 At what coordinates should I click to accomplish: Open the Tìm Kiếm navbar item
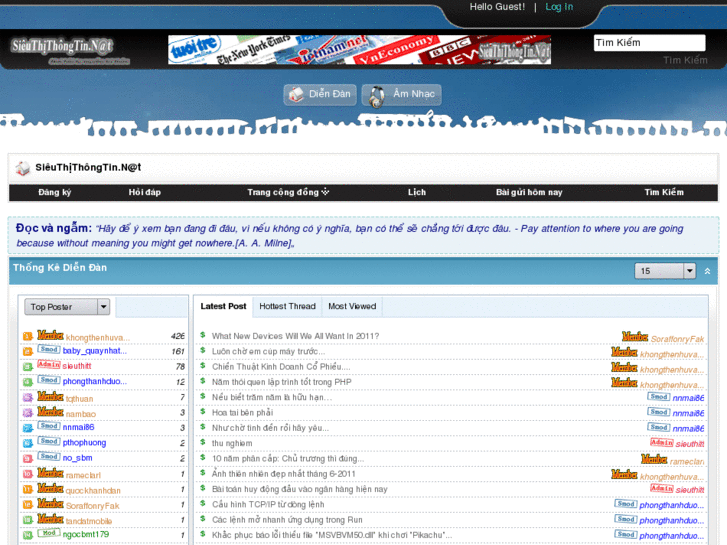664,192
